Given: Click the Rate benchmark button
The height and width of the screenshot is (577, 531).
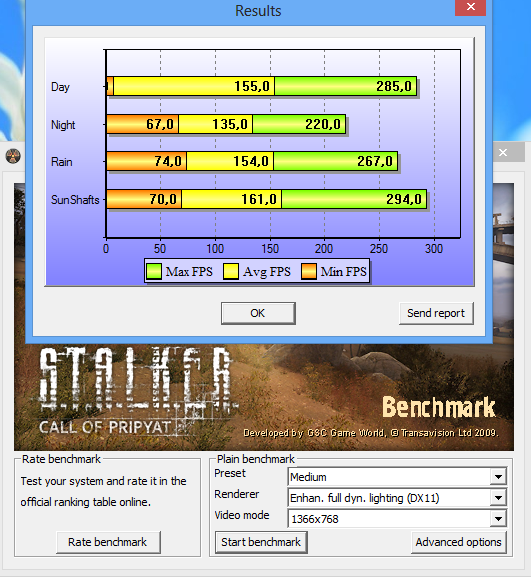Looking at the screenshot, I should (x=108, y=542).
